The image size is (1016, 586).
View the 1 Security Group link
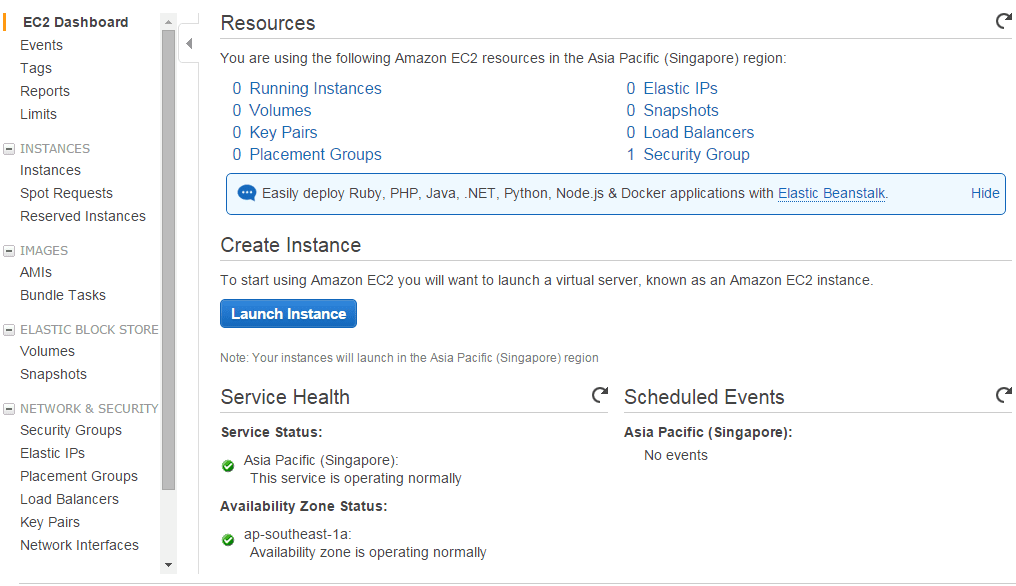696,154
